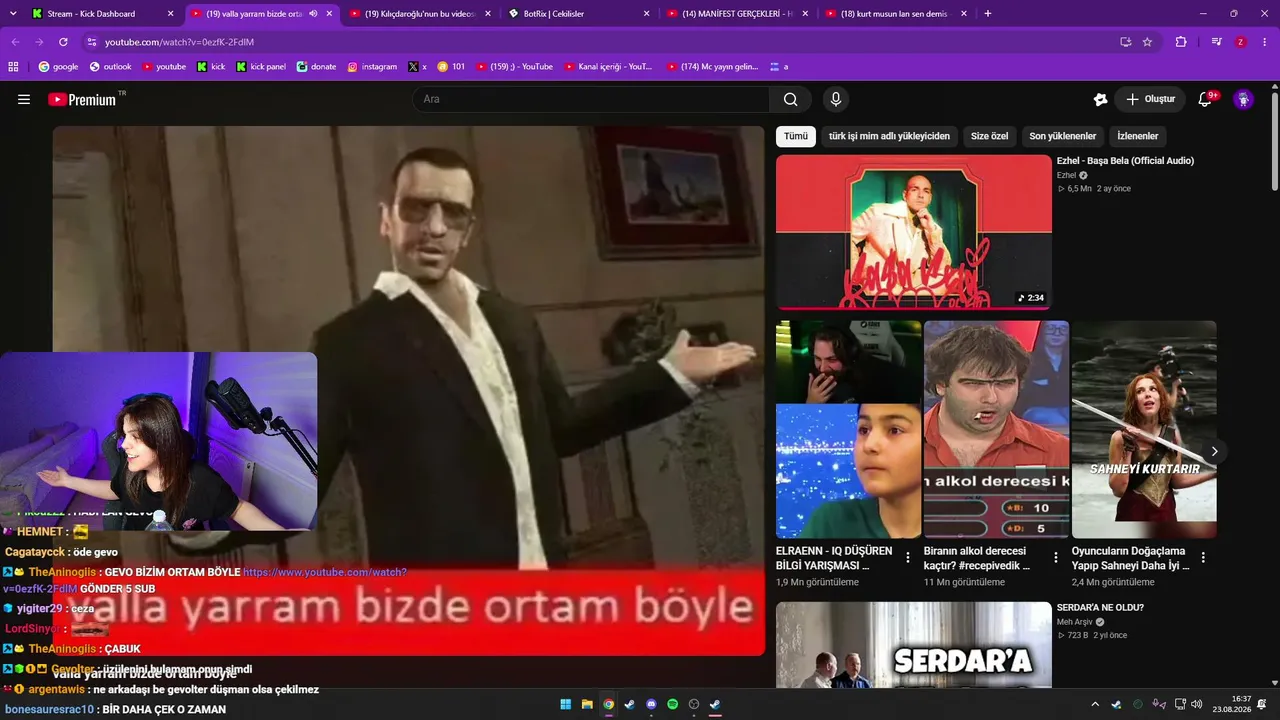Close the BotRix Cekilisler tab
Image resolution: width=1280 pixels, height=720 pixels.
tap(647, 14)
